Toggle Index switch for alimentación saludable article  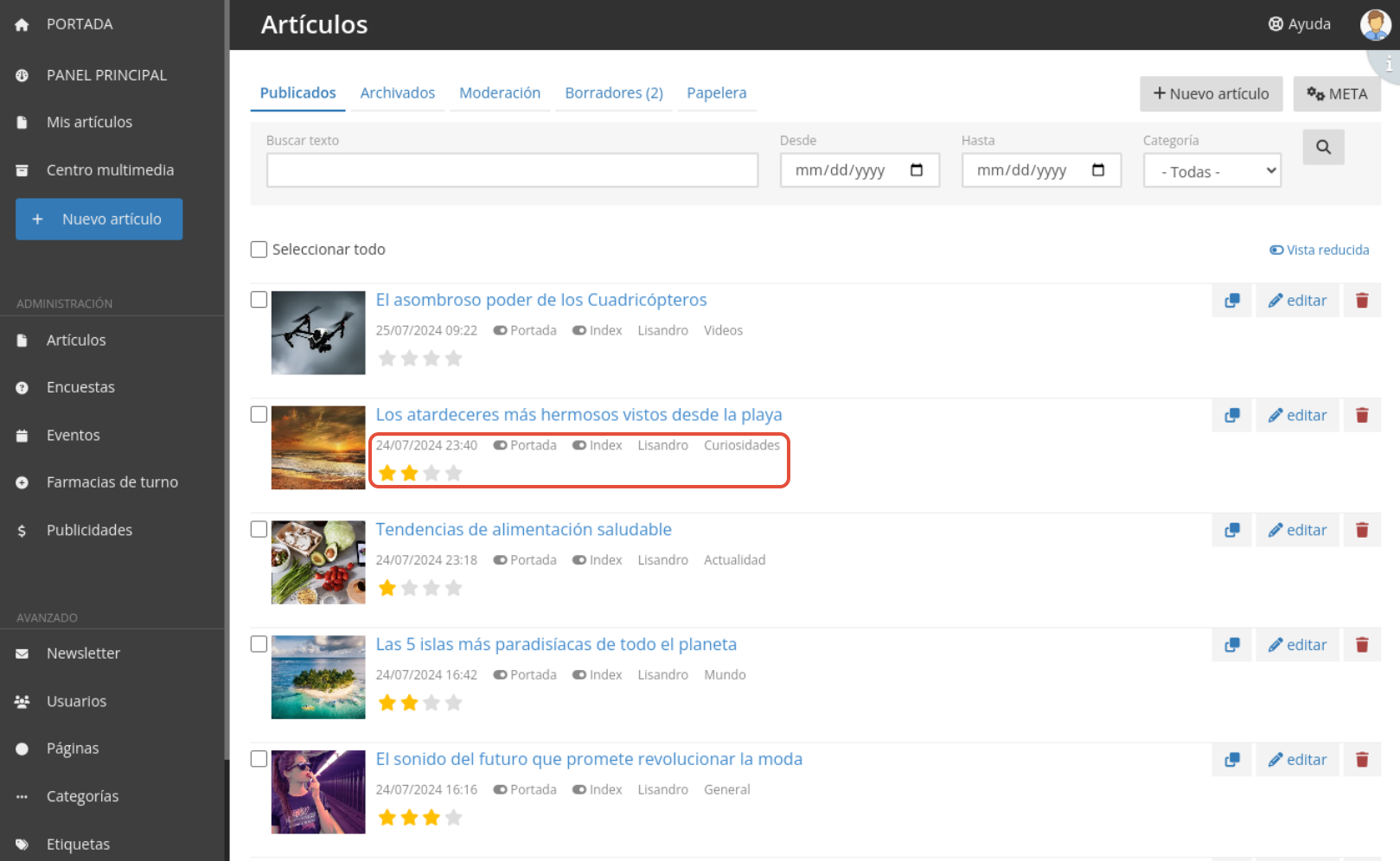[x=579, y=560]
